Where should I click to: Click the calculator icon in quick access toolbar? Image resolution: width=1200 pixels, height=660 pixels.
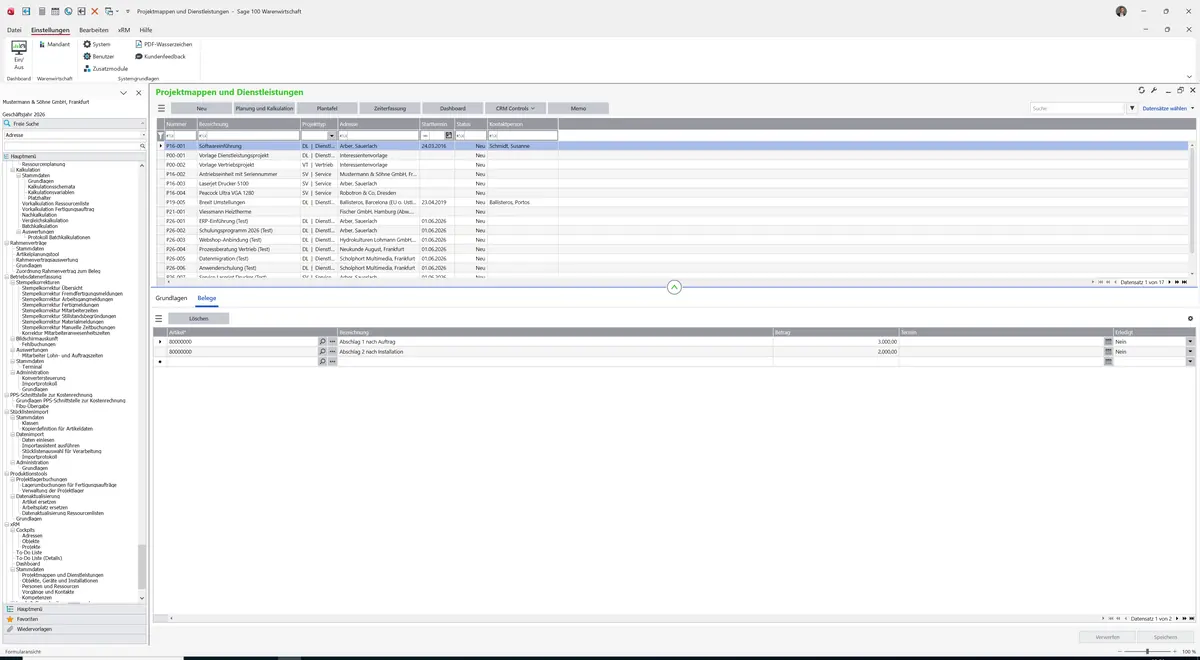pos(41,10)
